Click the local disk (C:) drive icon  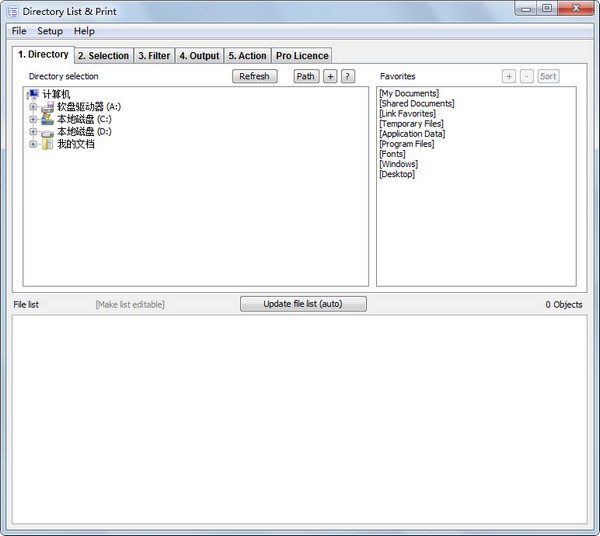click(47, 119)
